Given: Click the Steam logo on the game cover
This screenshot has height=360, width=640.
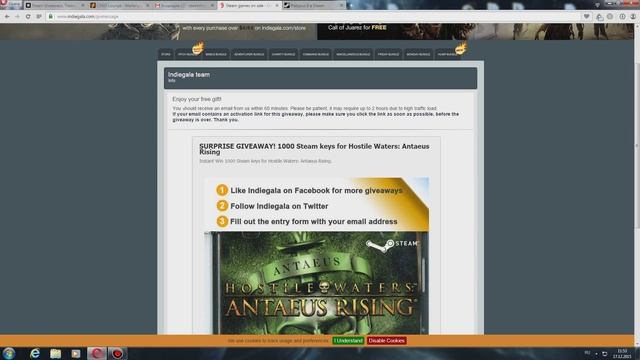Looking at the screenshot, I should coord(392,244).
